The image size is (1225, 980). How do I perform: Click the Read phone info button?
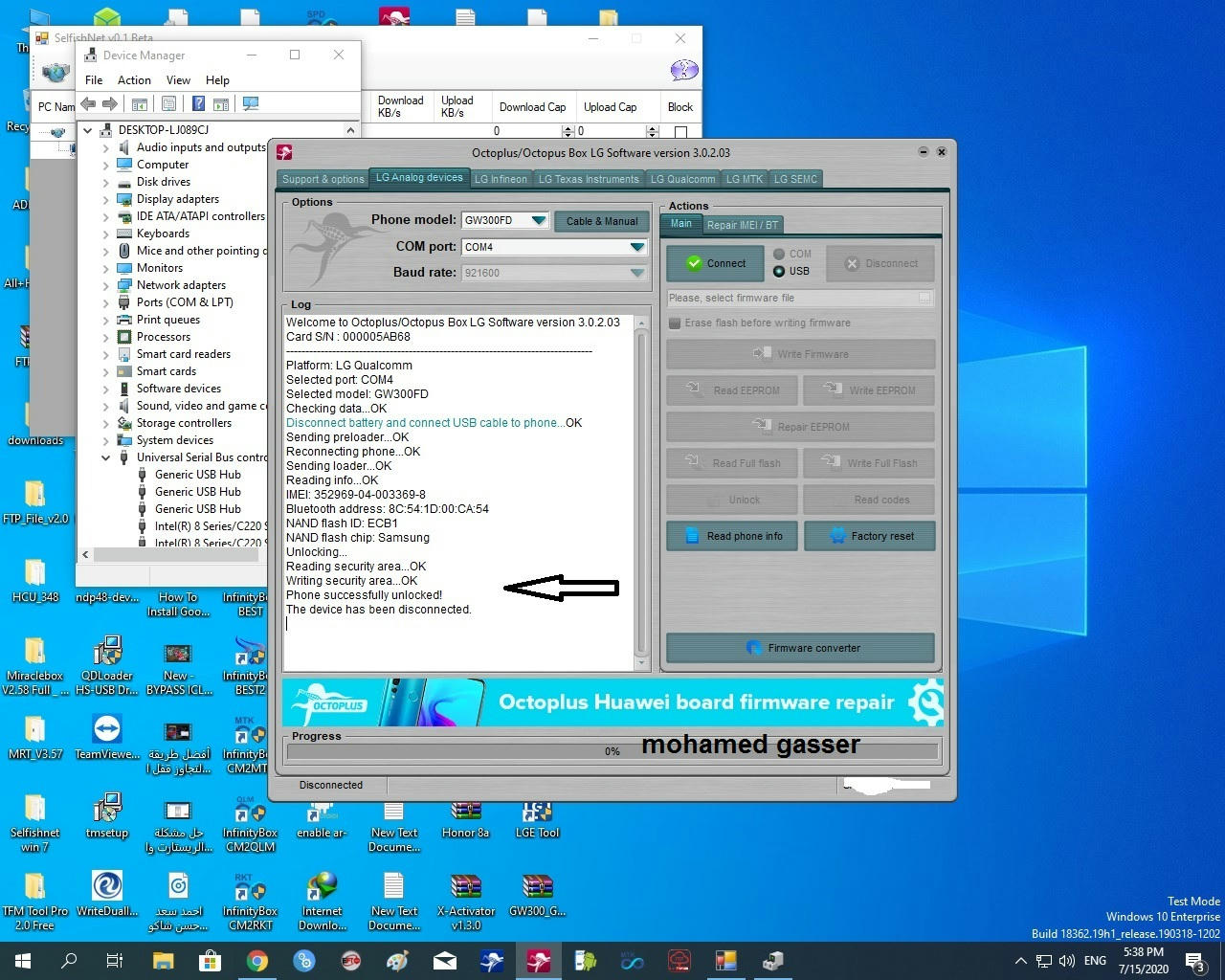pos(733,536)
